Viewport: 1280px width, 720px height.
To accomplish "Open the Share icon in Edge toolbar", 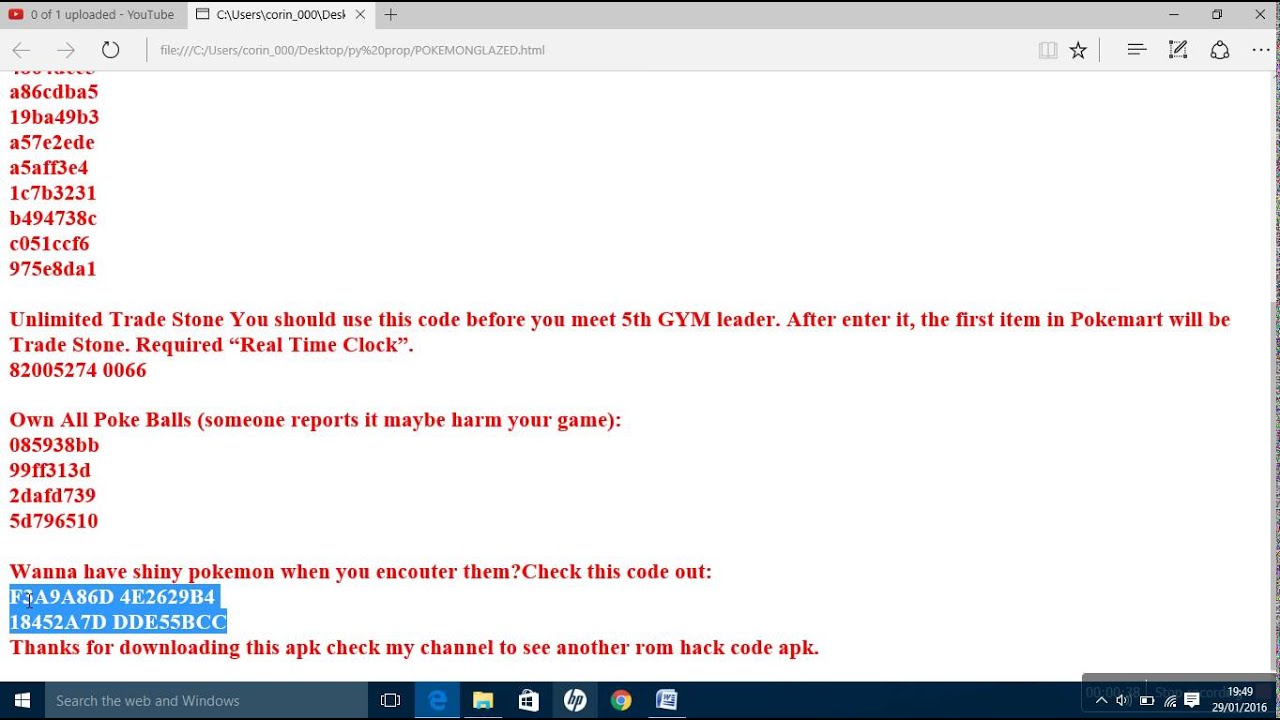I will point(1220,49).
